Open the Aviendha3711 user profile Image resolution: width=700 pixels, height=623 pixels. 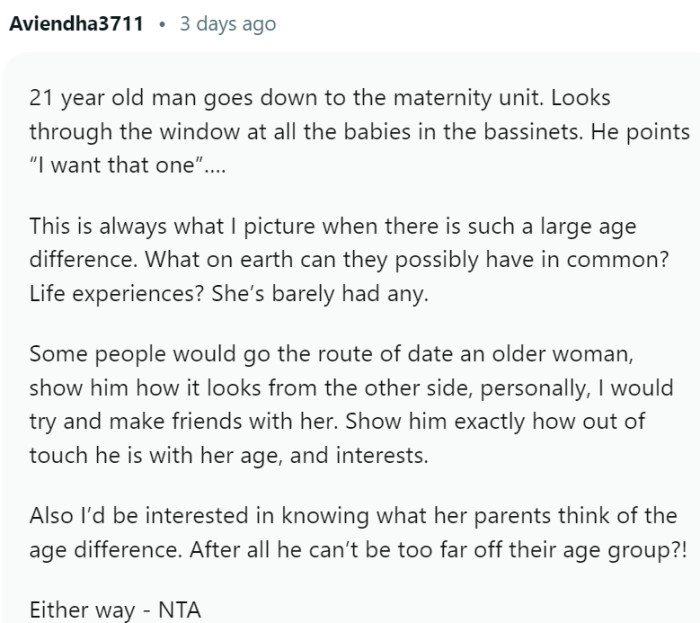pos(77,24)
